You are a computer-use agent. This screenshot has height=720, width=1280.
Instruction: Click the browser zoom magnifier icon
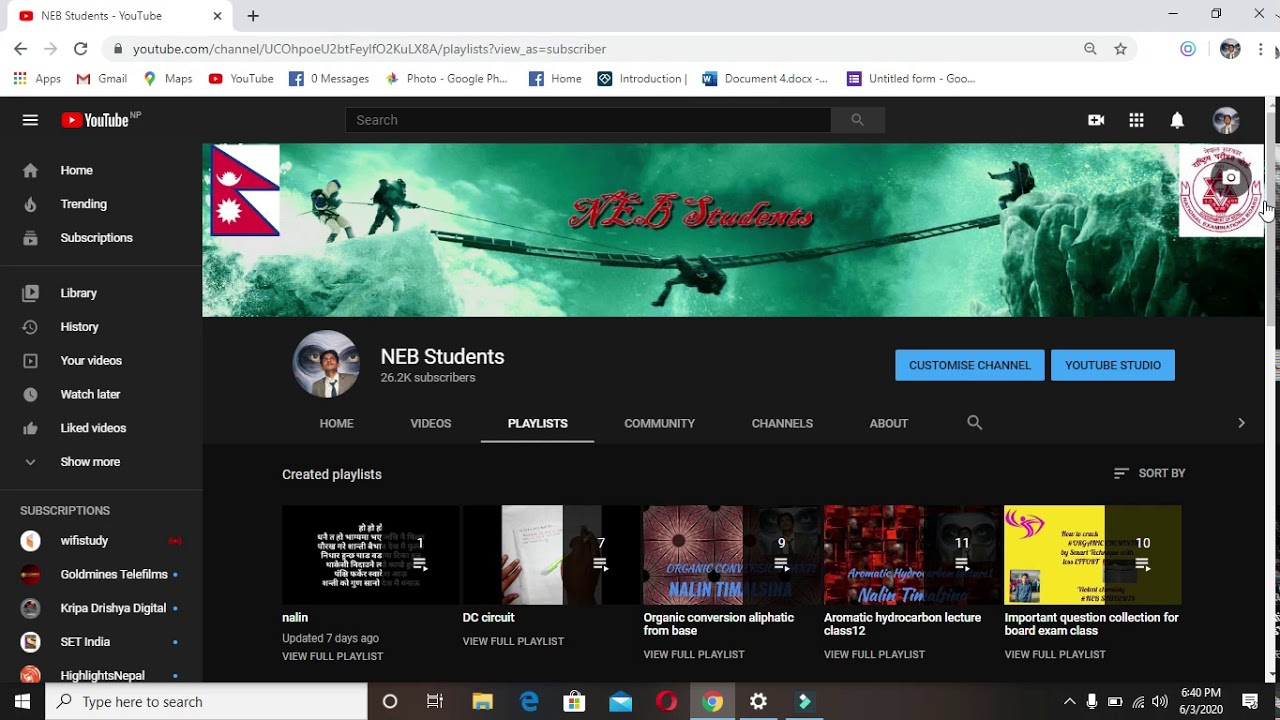1090,49
